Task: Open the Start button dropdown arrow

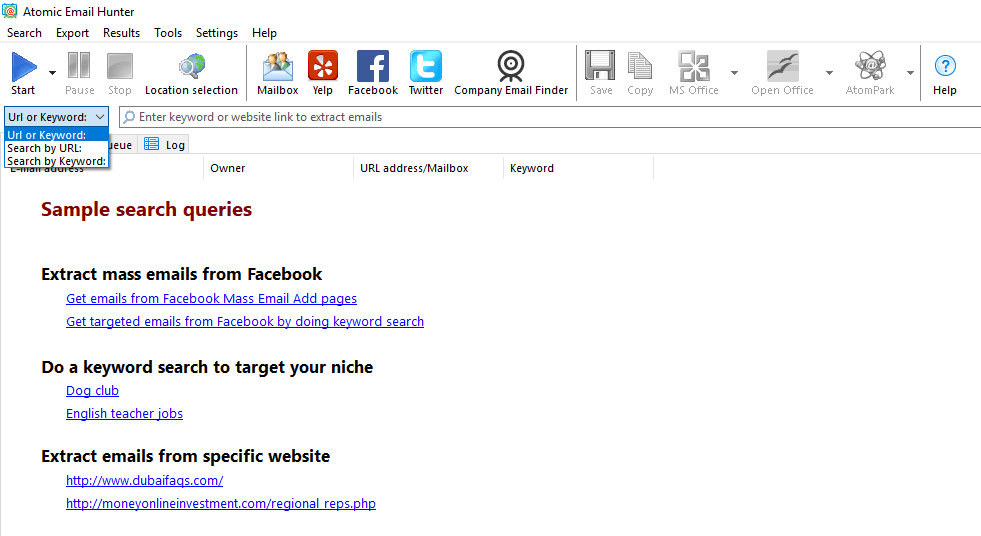Action: click(x=53, y=73)
